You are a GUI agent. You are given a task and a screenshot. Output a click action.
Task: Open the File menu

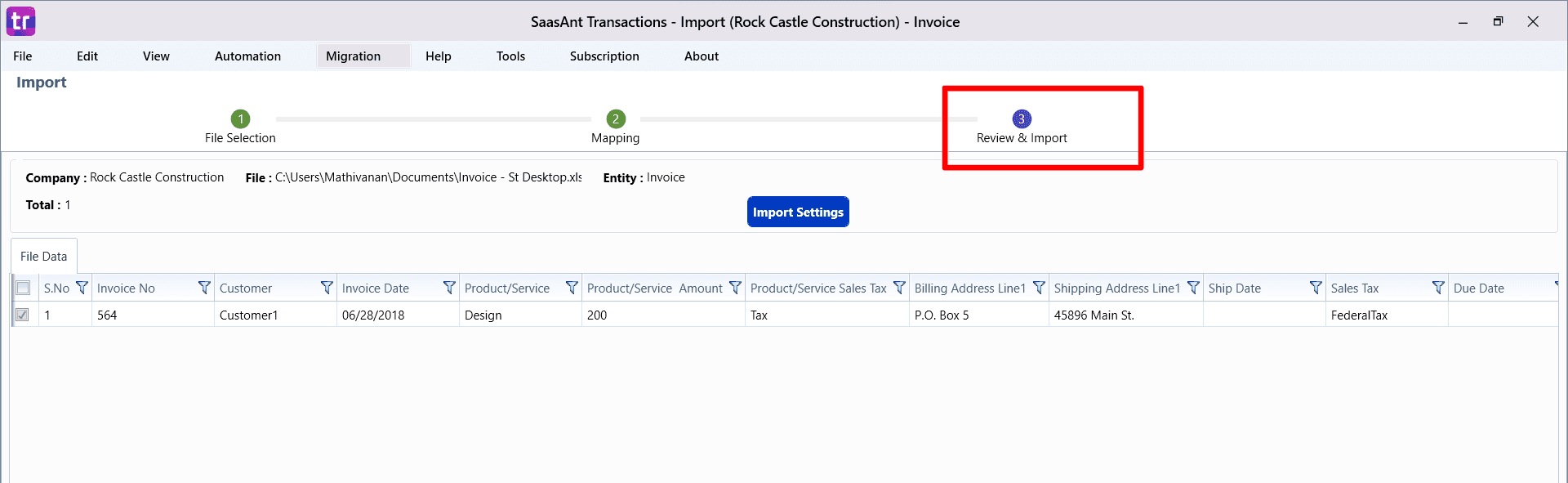pos(23,56)
